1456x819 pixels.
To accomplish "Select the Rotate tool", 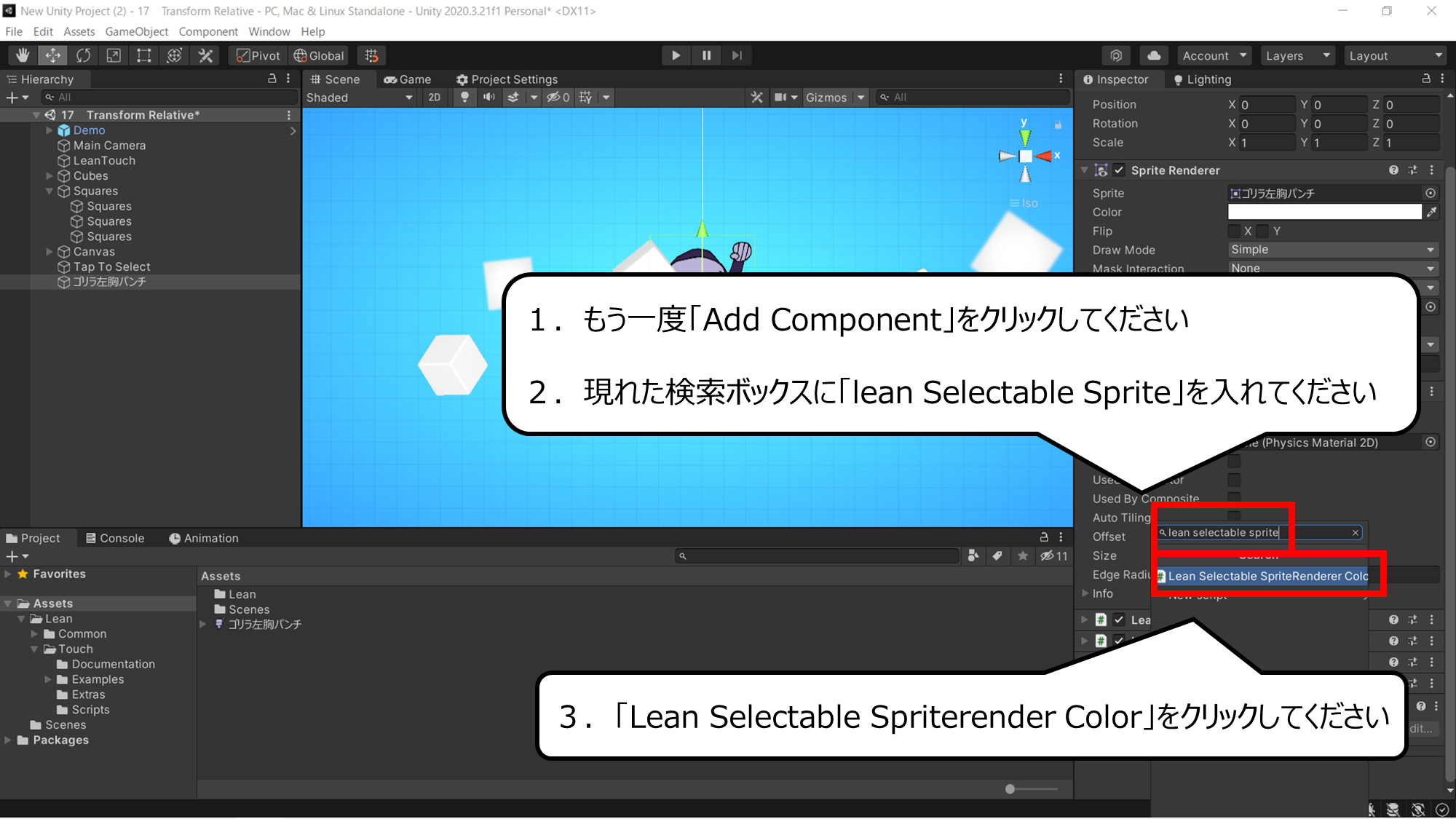I will point(84,55).
